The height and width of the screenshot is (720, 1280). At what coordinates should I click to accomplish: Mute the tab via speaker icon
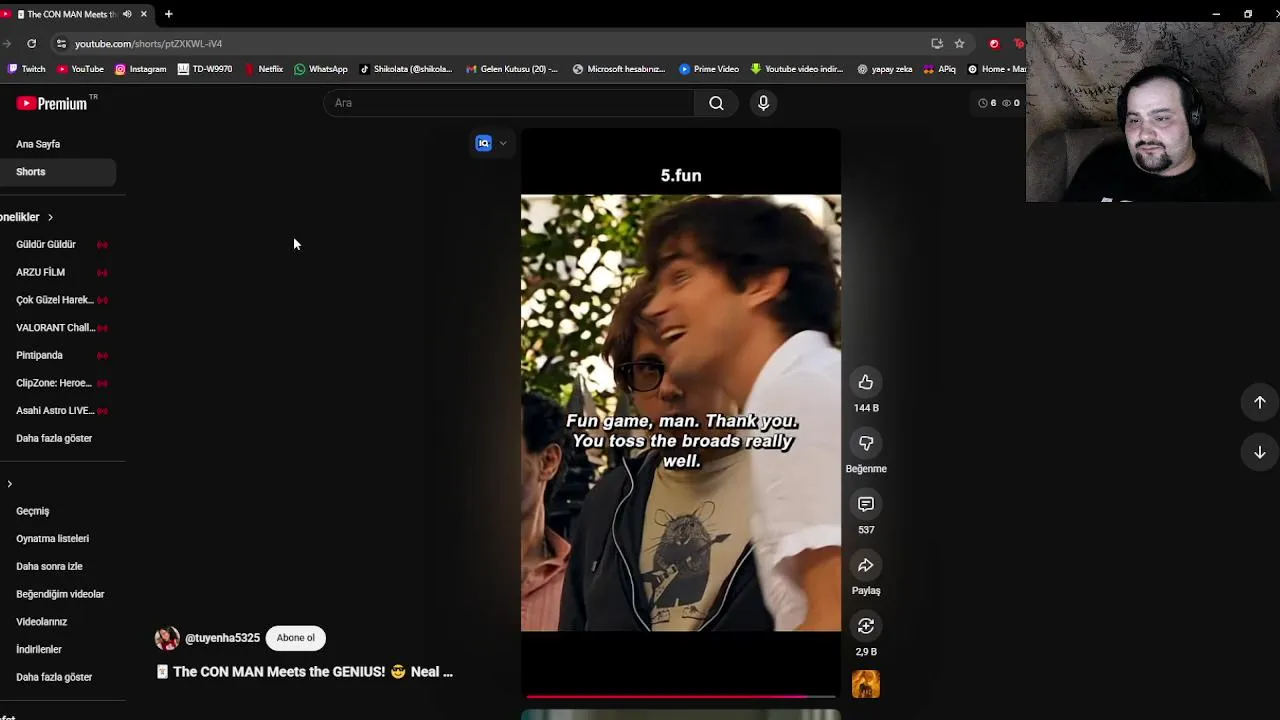[127, 14]
